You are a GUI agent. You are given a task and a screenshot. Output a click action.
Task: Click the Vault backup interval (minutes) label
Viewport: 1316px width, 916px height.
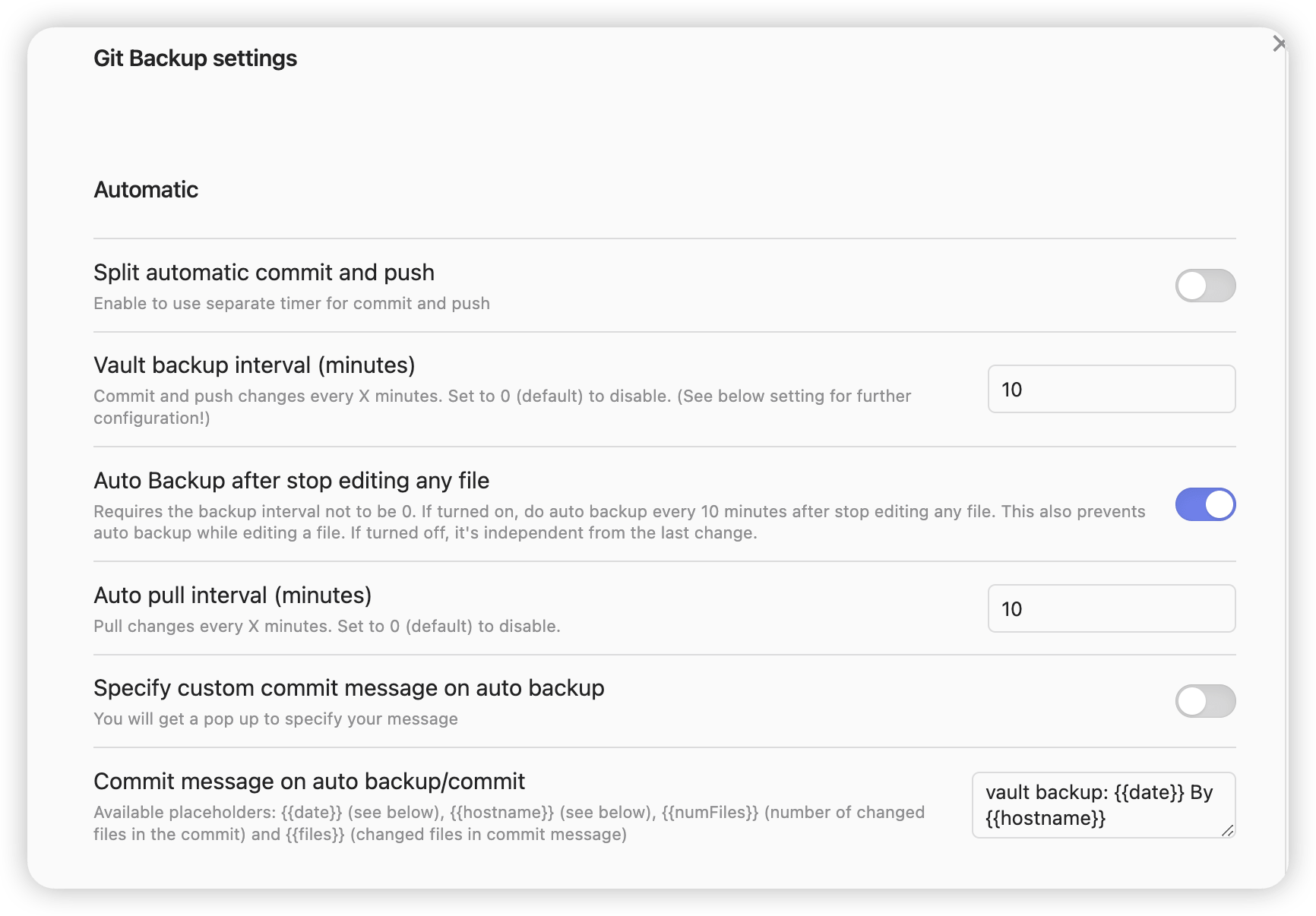tap(255, 365)
